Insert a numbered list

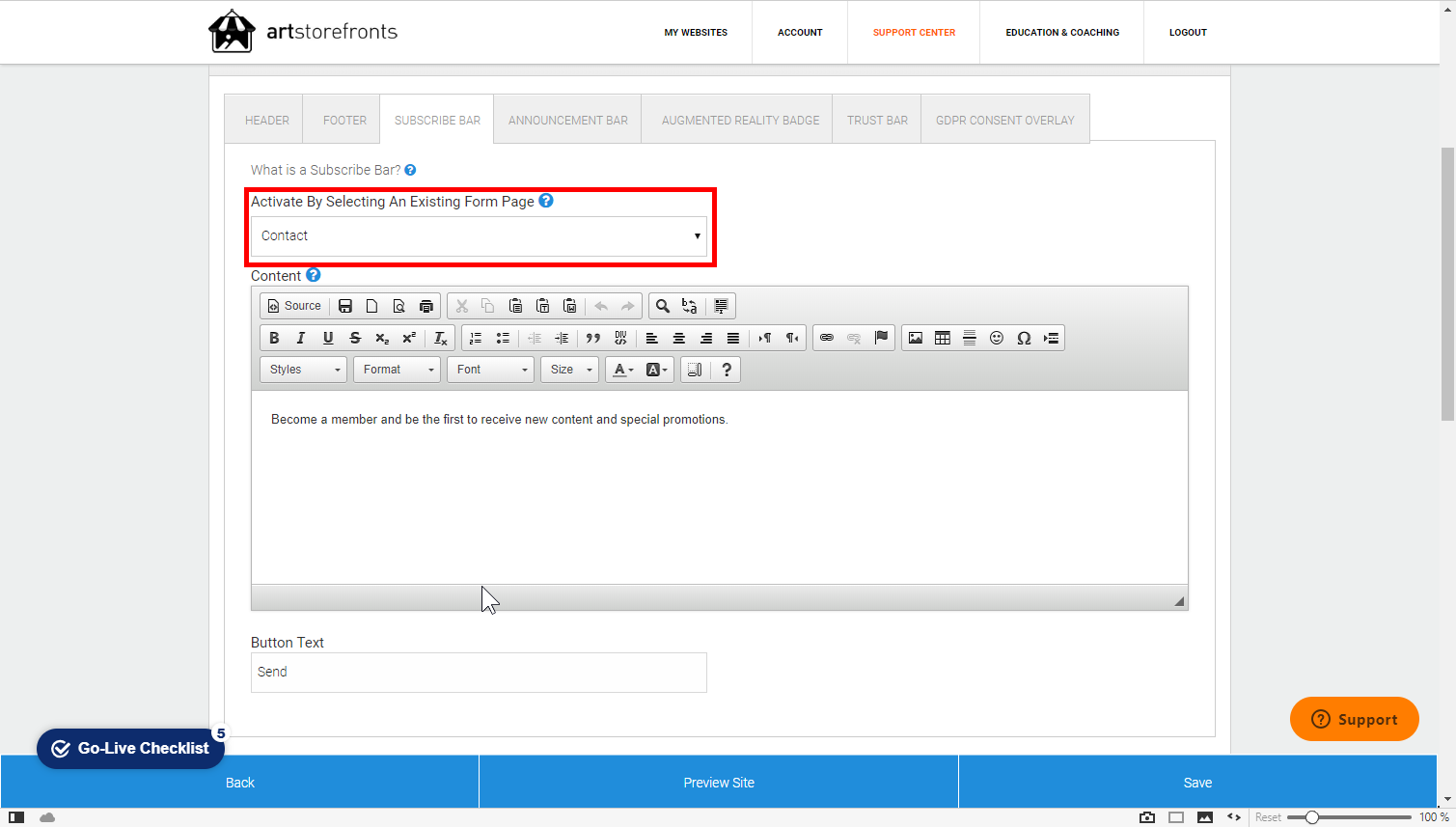(x=476, y=338)
